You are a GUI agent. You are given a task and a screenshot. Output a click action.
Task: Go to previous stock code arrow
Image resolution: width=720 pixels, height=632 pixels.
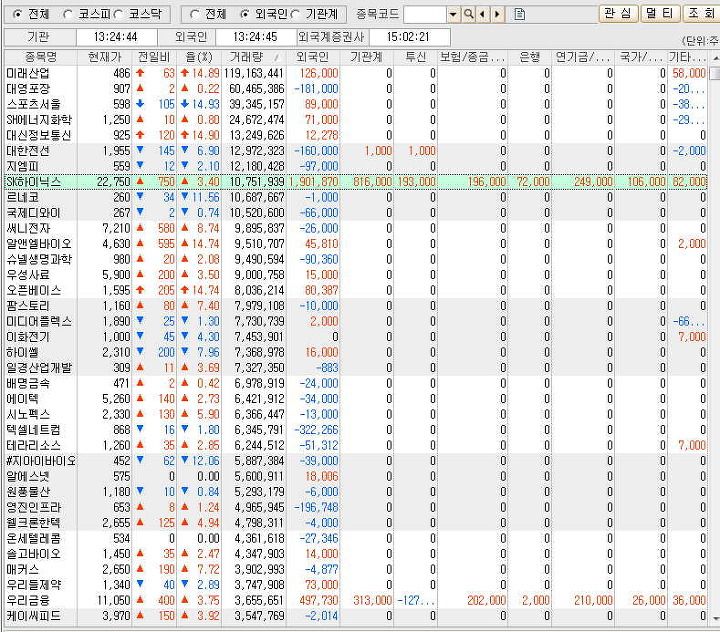coord(482,14)
